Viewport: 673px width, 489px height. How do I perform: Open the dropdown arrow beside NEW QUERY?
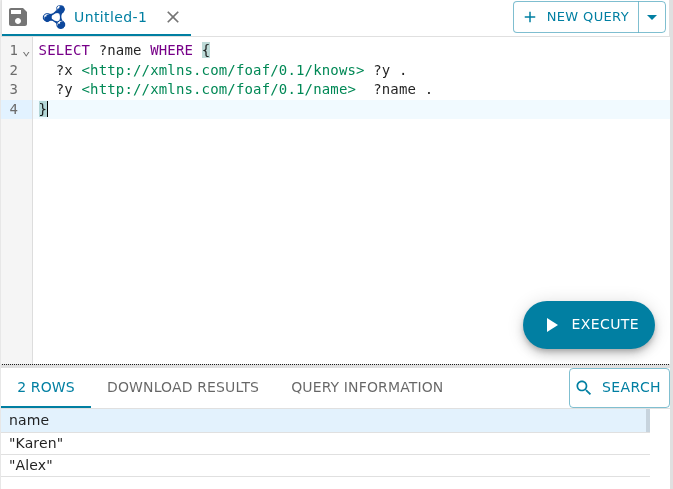coord(652,17)
